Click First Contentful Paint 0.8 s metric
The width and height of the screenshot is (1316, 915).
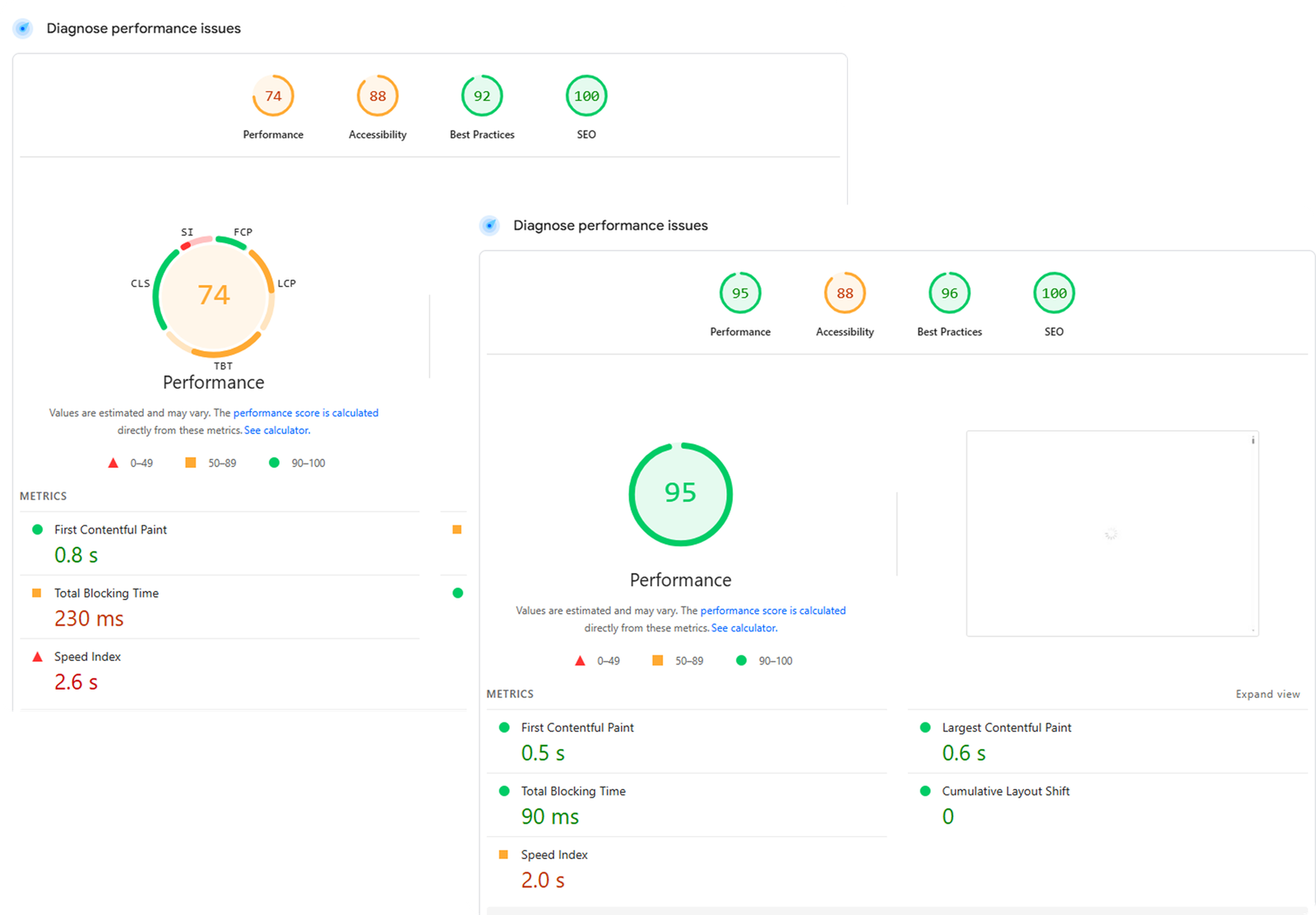coord(220,543)
